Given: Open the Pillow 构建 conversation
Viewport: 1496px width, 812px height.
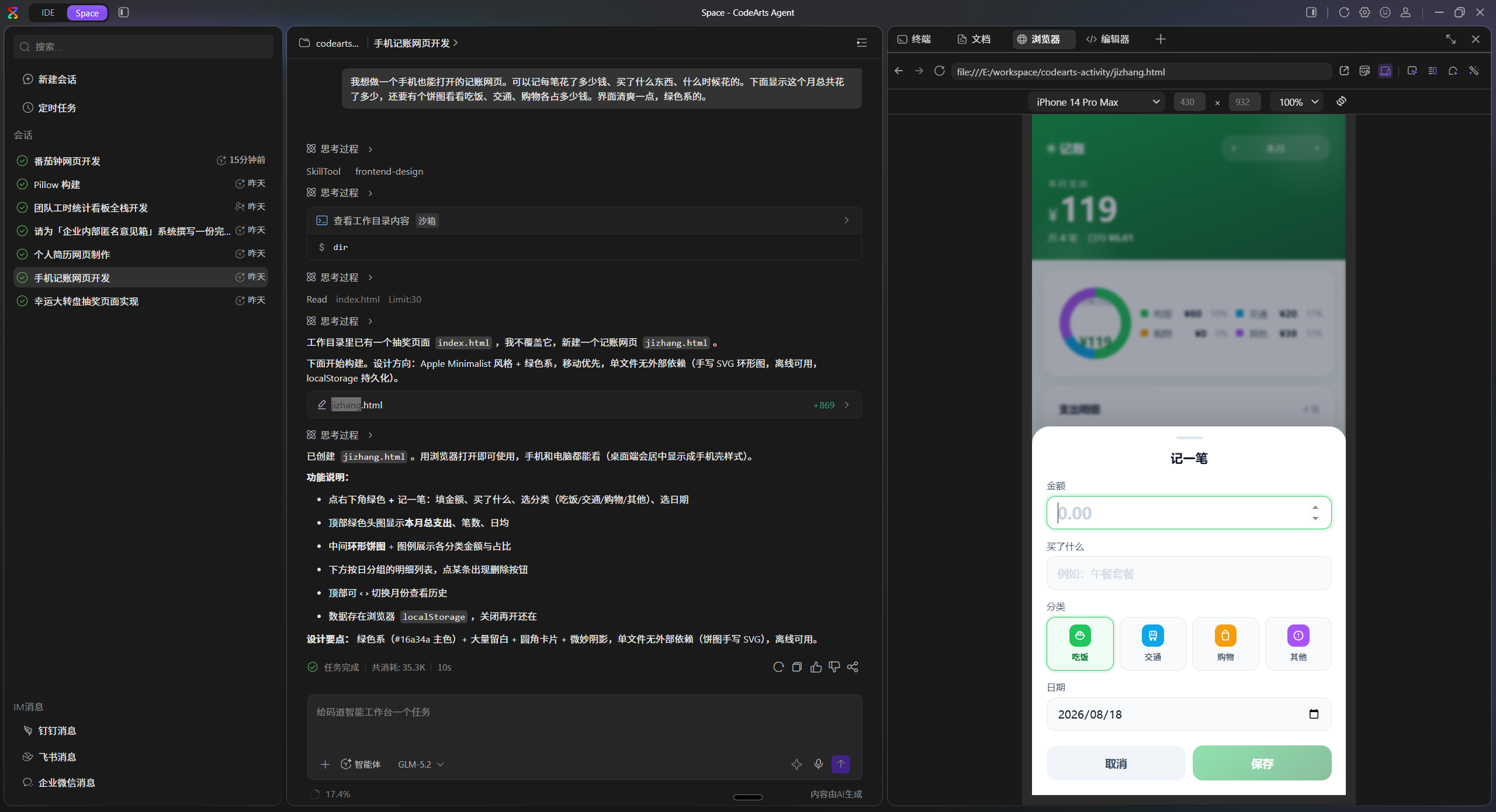Looking at the screenshot, I should tap(140, 184).
